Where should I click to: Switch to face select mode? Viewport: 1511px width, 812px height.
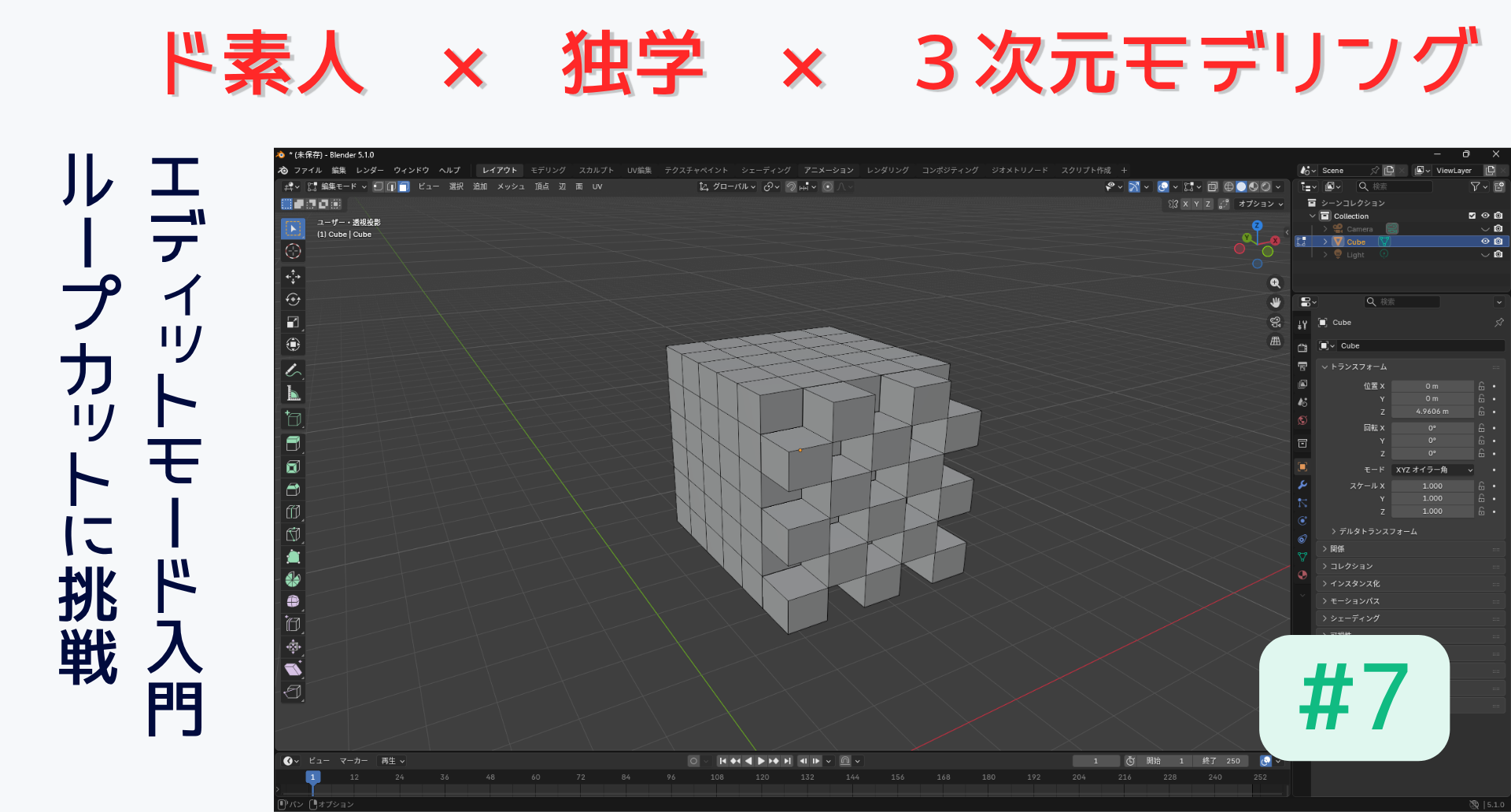404,186
